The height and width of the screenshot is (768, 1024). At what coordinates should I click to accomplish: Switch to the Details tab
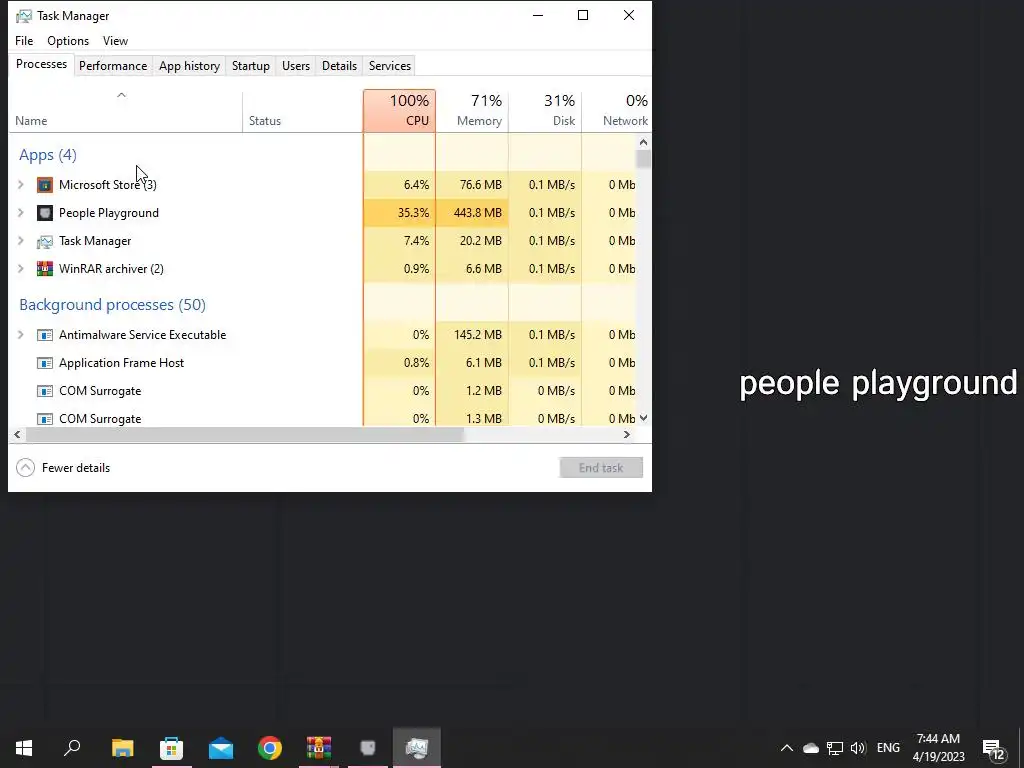(x=340, y=66)
